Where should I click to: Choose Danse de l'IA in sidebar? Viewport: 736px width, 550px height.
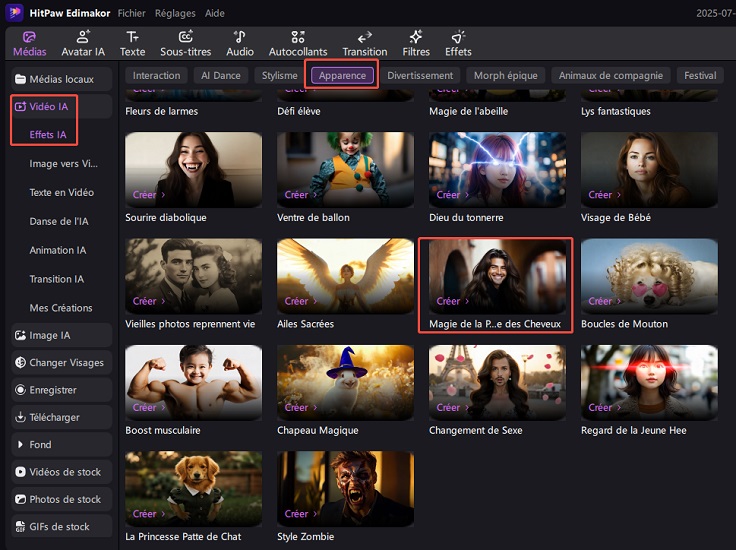(59, 221)
